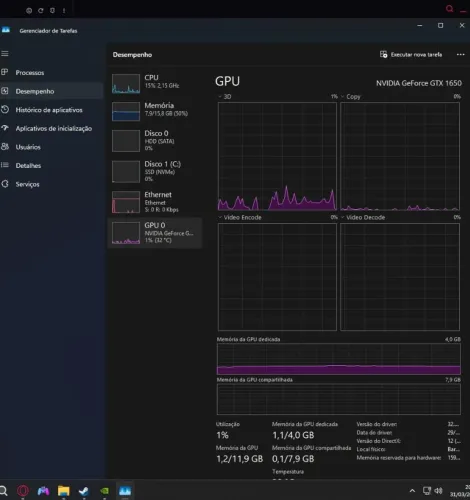Click Task Manager taskbar icon
This screenshot has height=500, width=470.
[x=125, y=491]
